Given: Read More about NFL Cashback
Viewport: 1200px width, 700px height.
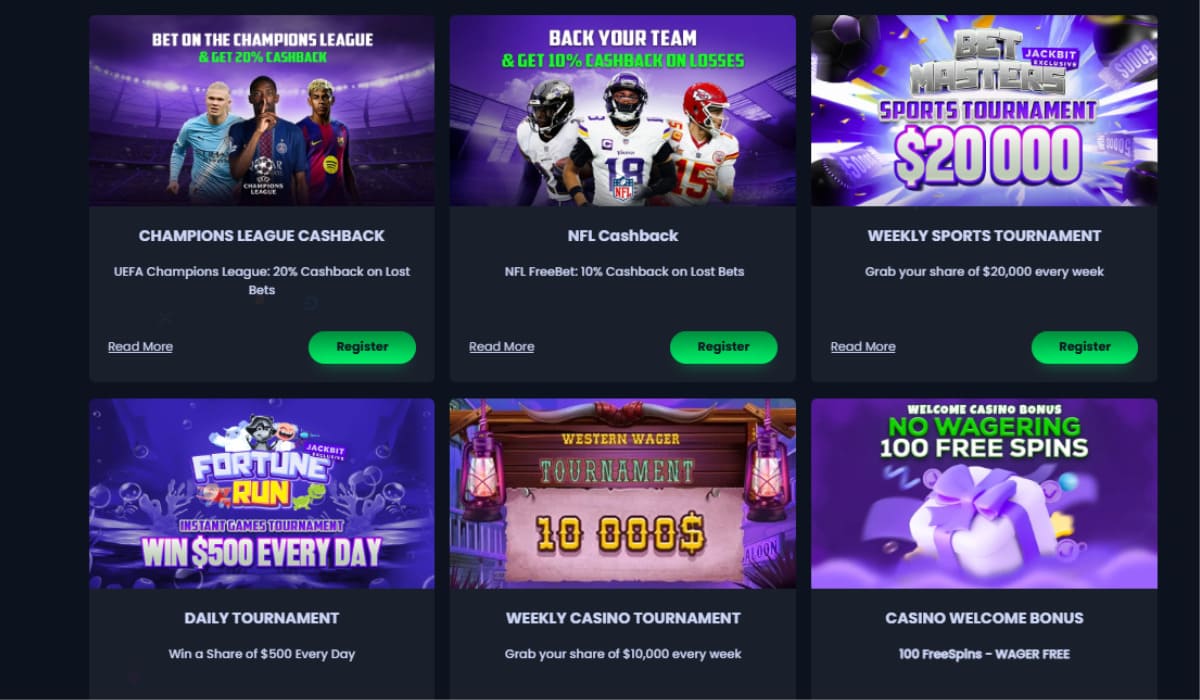Looking at the screenshot, I should [x=501, y=347].
